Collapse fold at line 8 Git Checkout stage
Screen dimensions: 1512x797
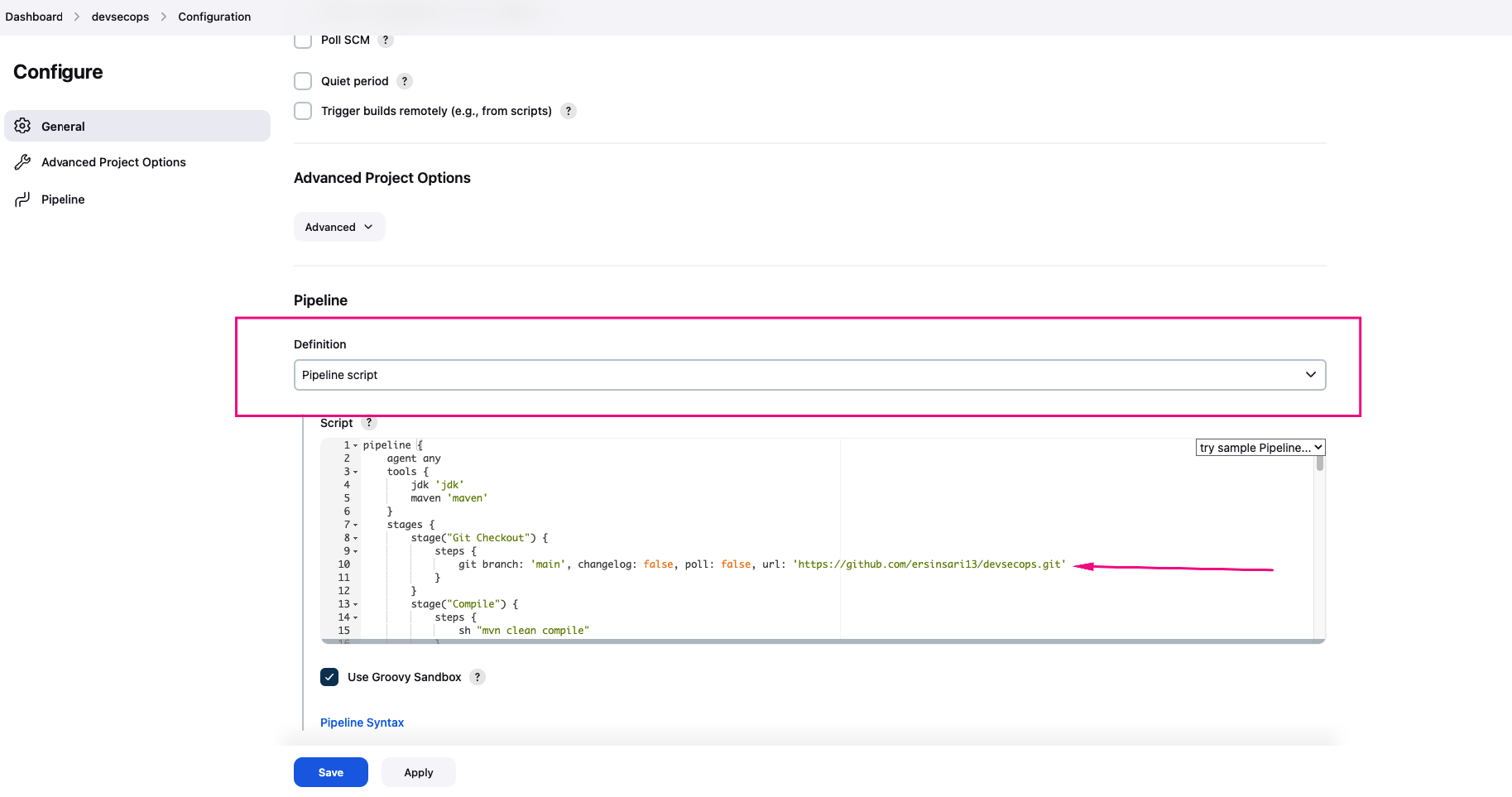356,538
